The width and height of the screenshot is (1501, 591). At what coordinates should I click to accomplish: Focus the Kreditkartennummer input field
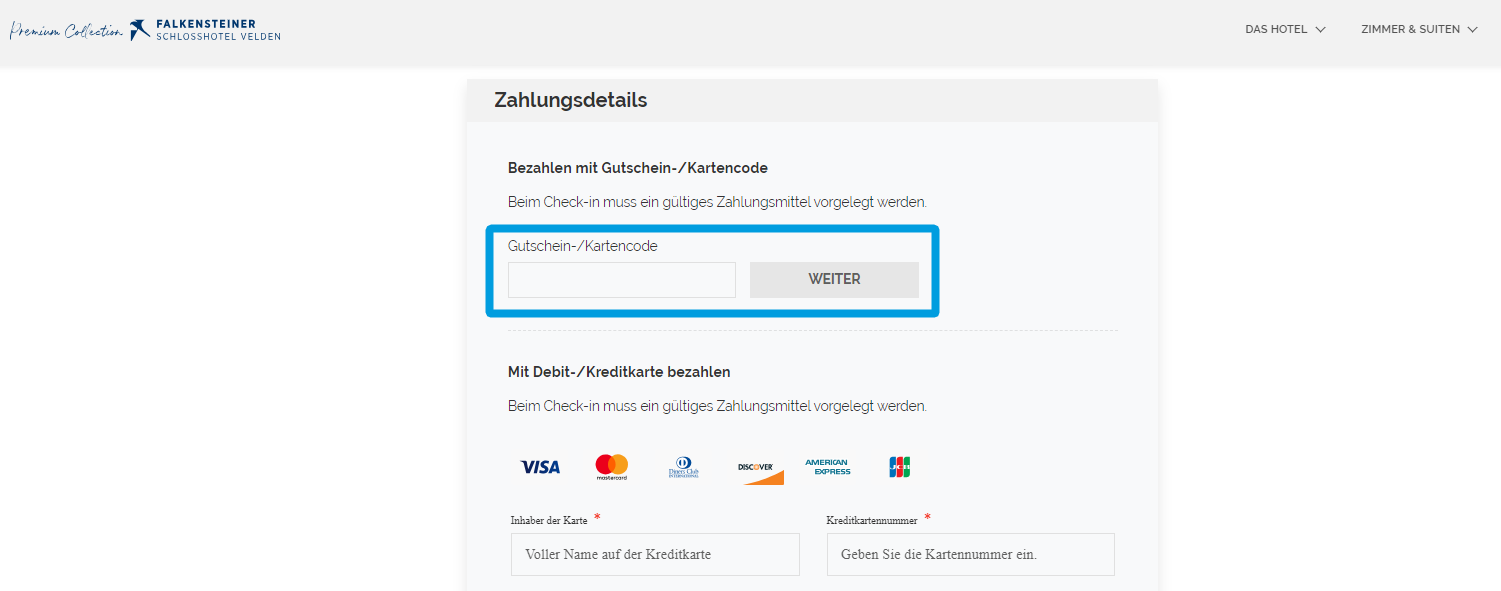[x=971, y=554]
